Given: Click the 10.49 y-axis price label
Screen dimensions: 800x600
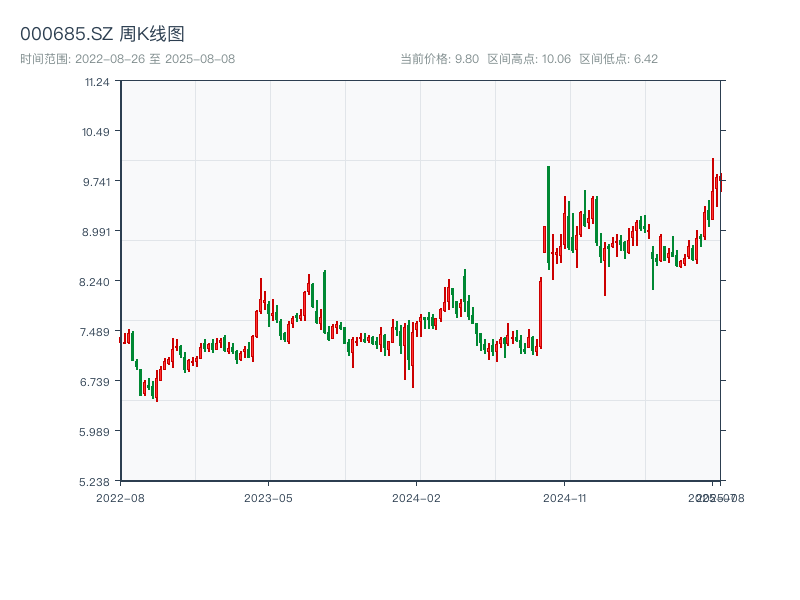Looking at the screenshot, I should [97, 132].
